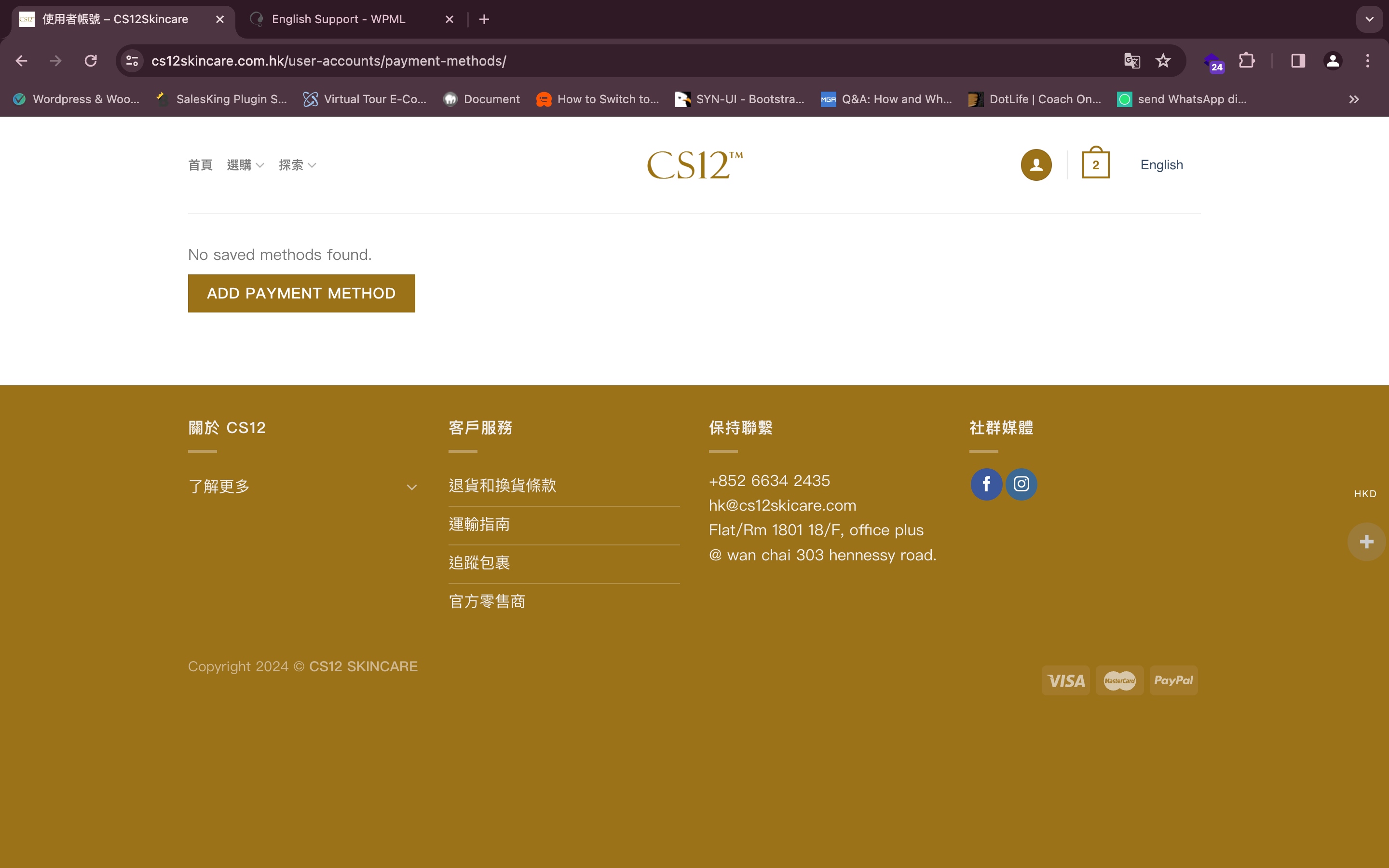The width and height of the screenshot is (1389, 868).
Task: Click the 保持聯繫 footer heading
Action: (740, 428)
